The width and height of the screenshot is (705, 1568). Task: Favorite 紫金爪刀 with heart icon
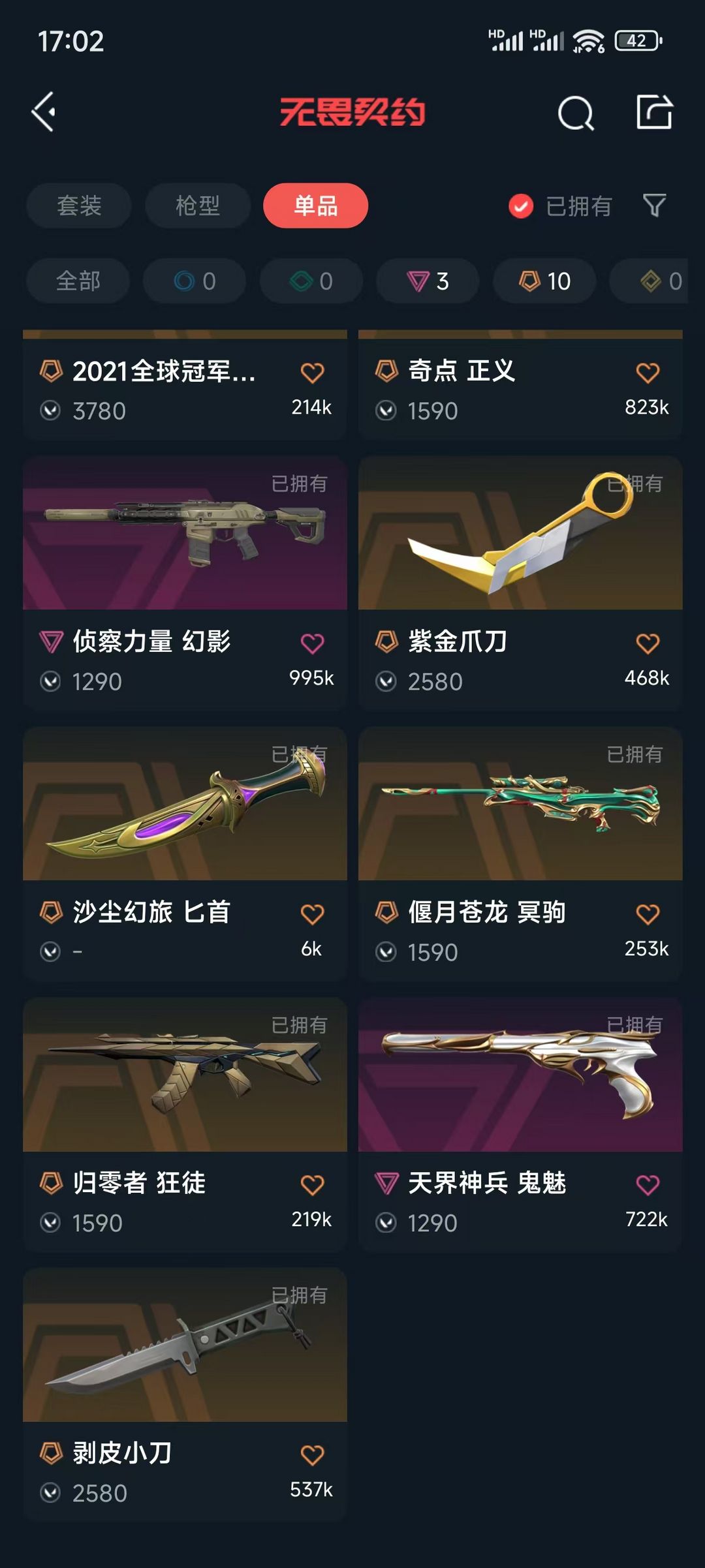(x=648, y=643)
